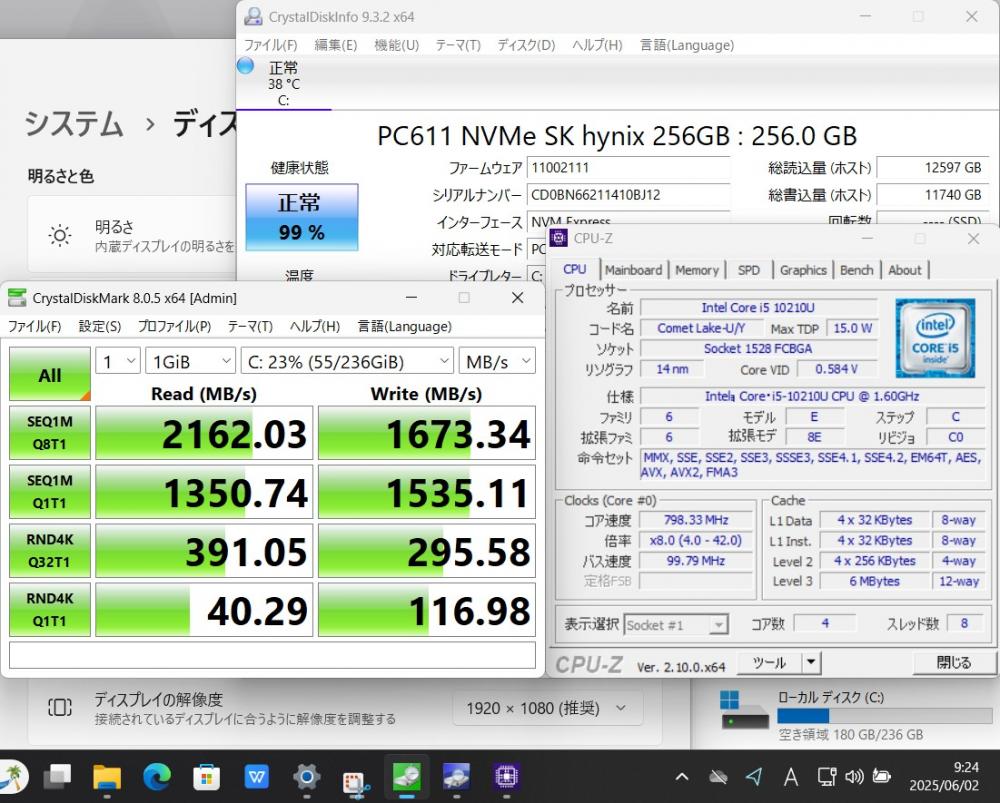Open ヘルプ(H) menu in CrystalDiskMark
Image resolution: width=1000 pixels, height=803 pixels.
[x=315, y=327]
